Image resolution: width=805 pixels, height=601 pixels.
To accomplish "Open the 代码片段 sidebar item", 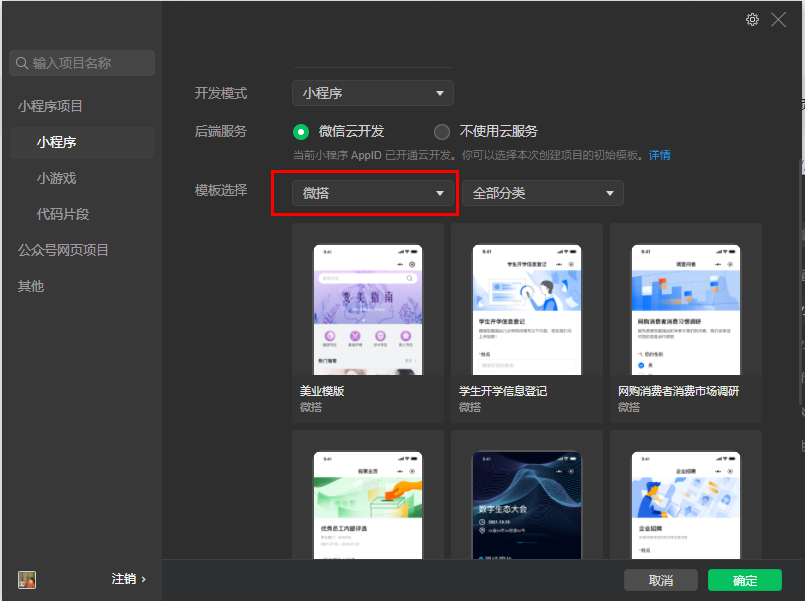I will [63, 214].
